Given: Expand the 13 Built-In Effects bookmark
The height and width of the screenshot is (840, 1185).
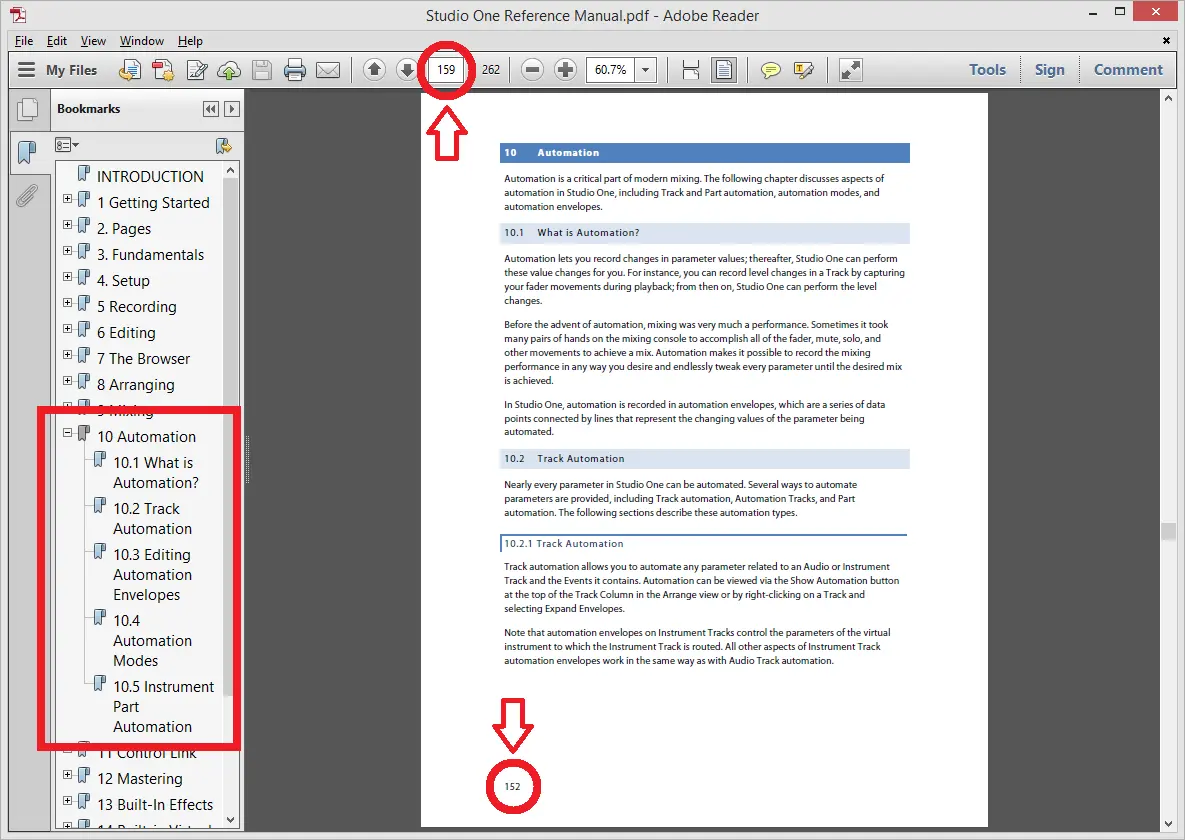Looking at the screenshot, I should click(67, 801).
